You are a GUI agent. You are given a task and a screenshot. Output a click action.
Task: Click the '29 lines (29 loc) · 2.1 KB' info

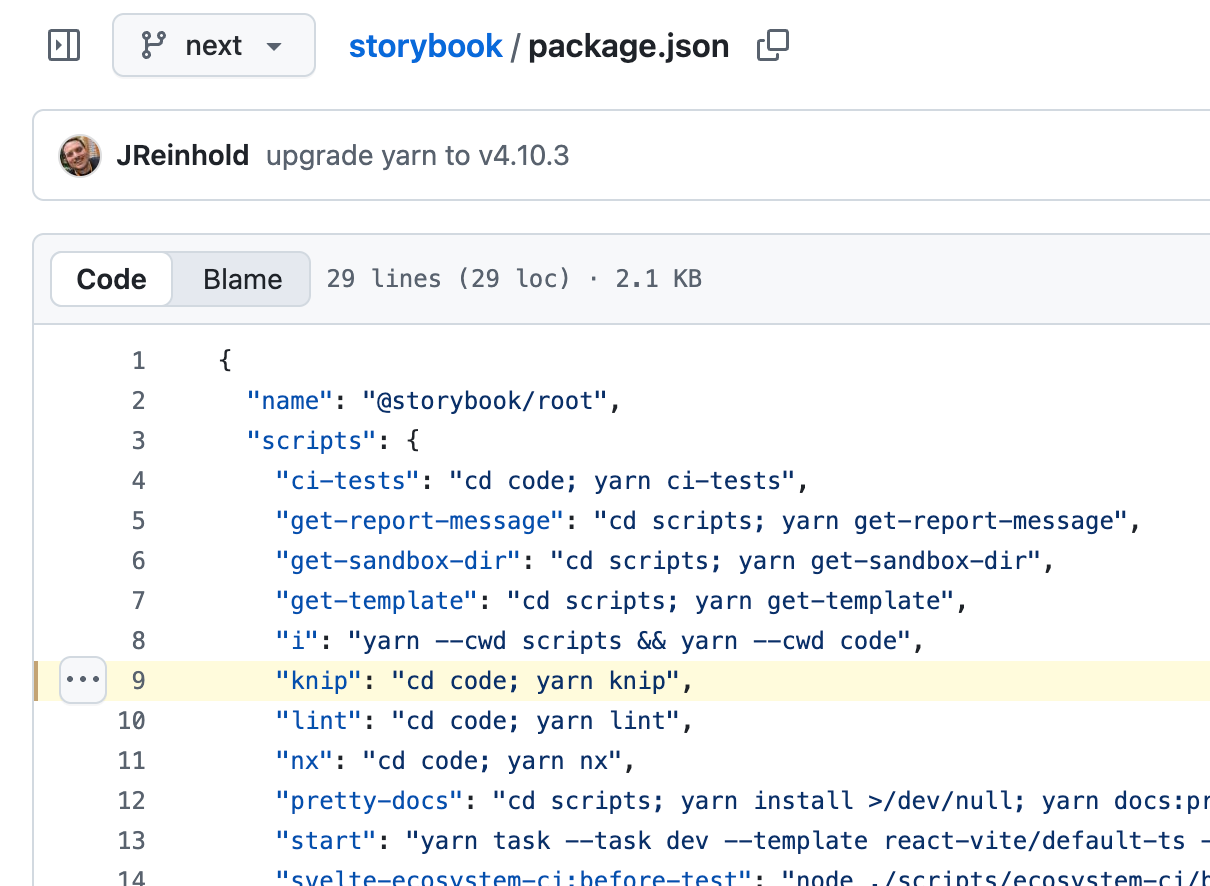[514, 279]
